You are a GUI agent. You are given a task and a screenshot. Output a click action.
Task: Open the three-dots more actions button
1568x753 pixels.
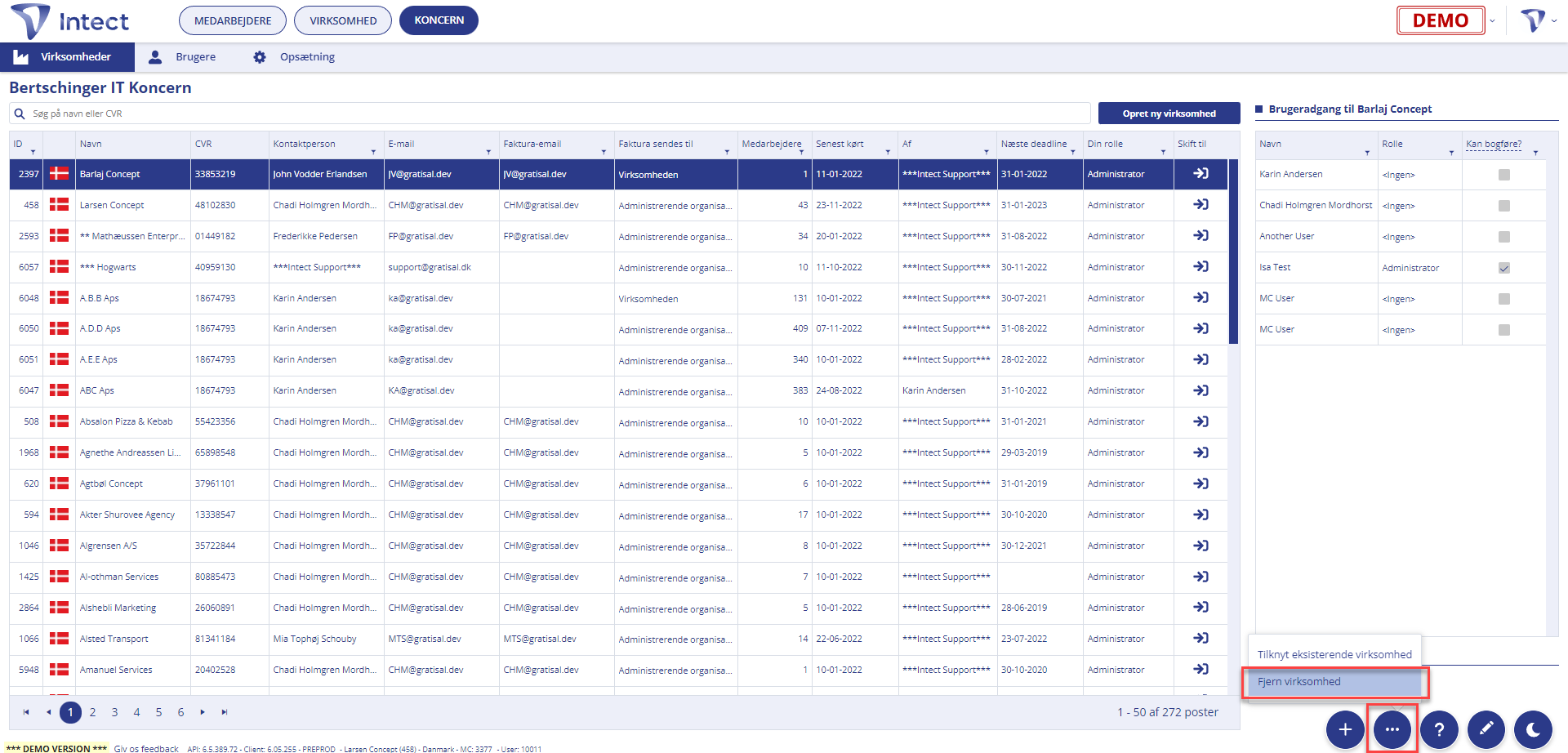(x=1392, y=729)
